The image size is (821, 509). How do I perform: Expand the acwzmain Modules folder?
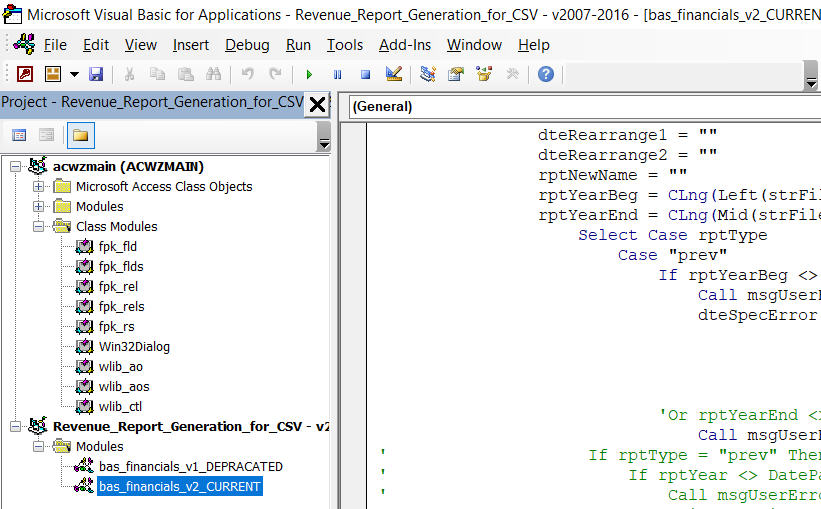(38, 206)
